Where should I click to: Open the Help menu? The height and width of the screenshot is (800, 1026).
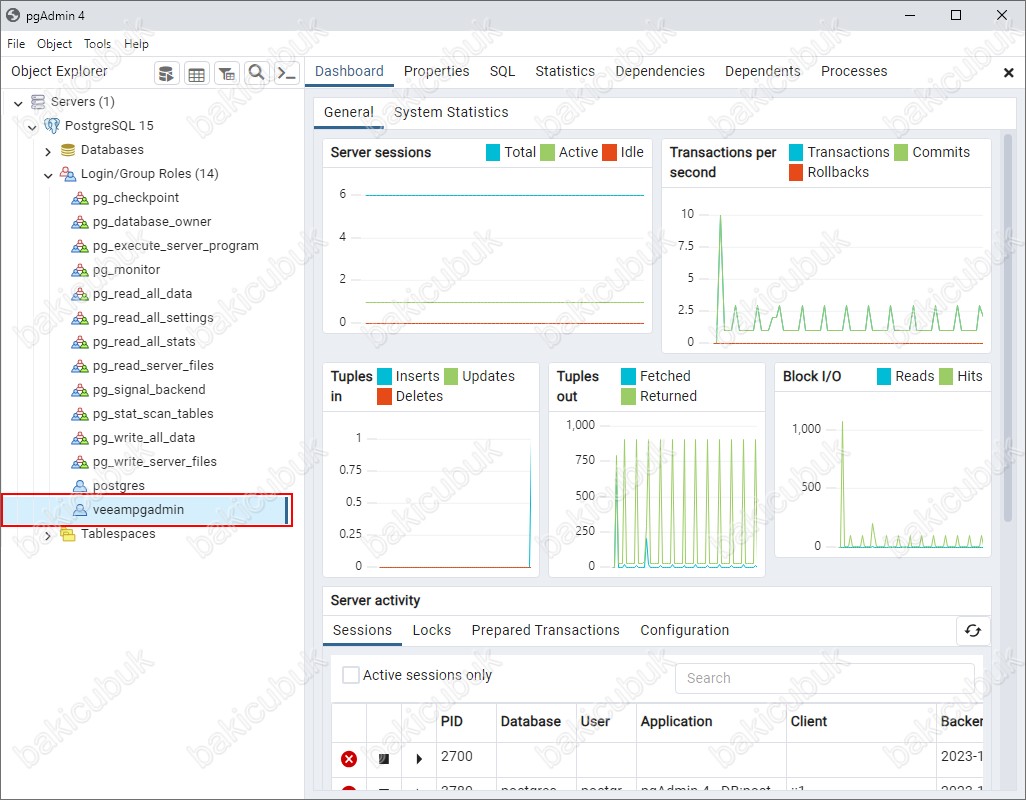tap(136, 44)
